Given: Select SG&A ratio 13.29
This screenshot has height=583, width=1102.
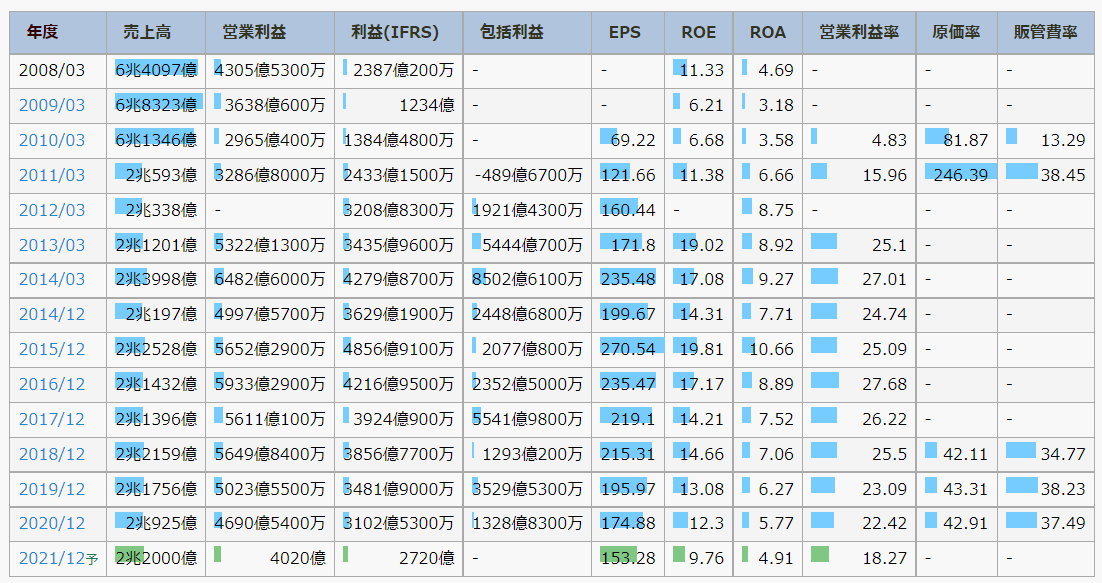Looking at the screenshot, I should 1063,140.
